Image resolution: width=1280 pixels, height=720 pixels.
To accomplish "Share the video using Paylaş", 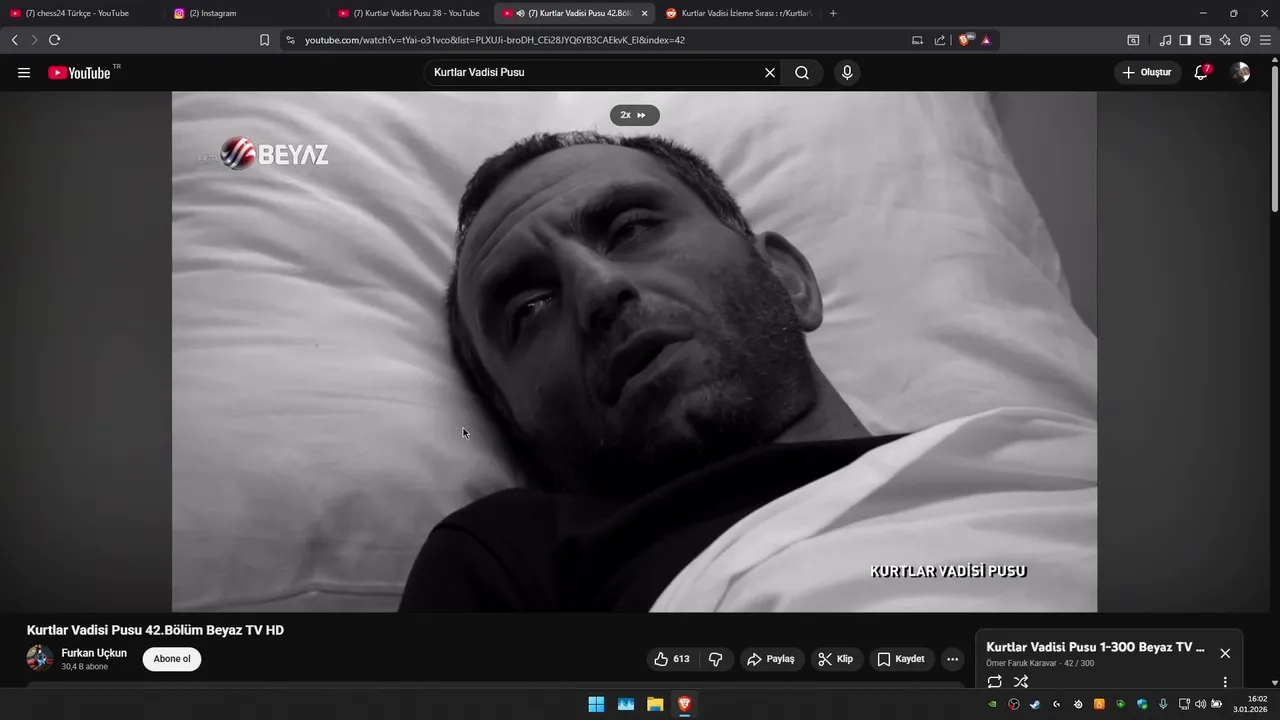I will click(x=772, y=659).
